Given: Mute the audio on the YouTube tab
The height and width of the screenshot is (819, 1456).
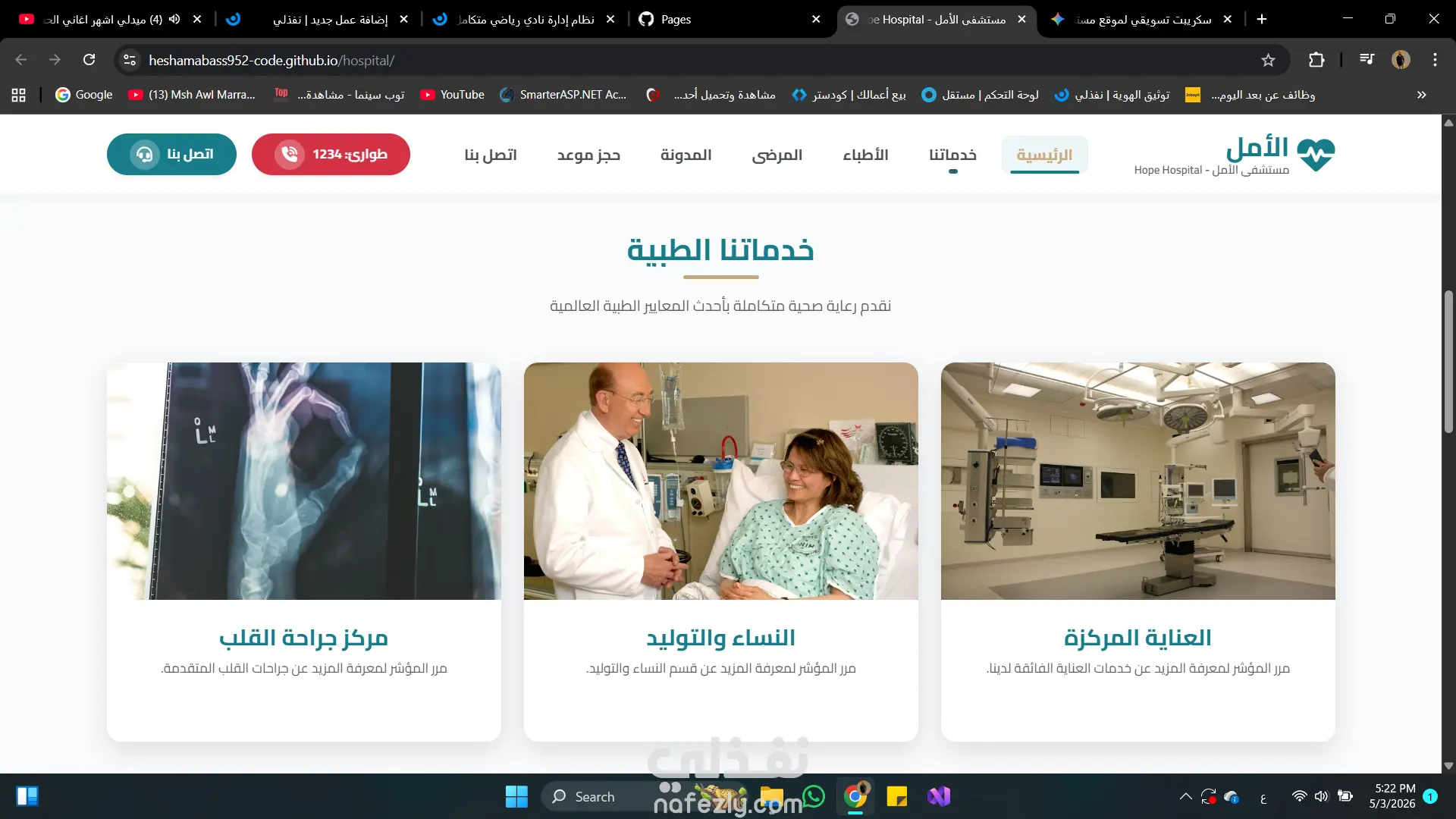Looking at the screenshot, I should click(x=174, y=19).
